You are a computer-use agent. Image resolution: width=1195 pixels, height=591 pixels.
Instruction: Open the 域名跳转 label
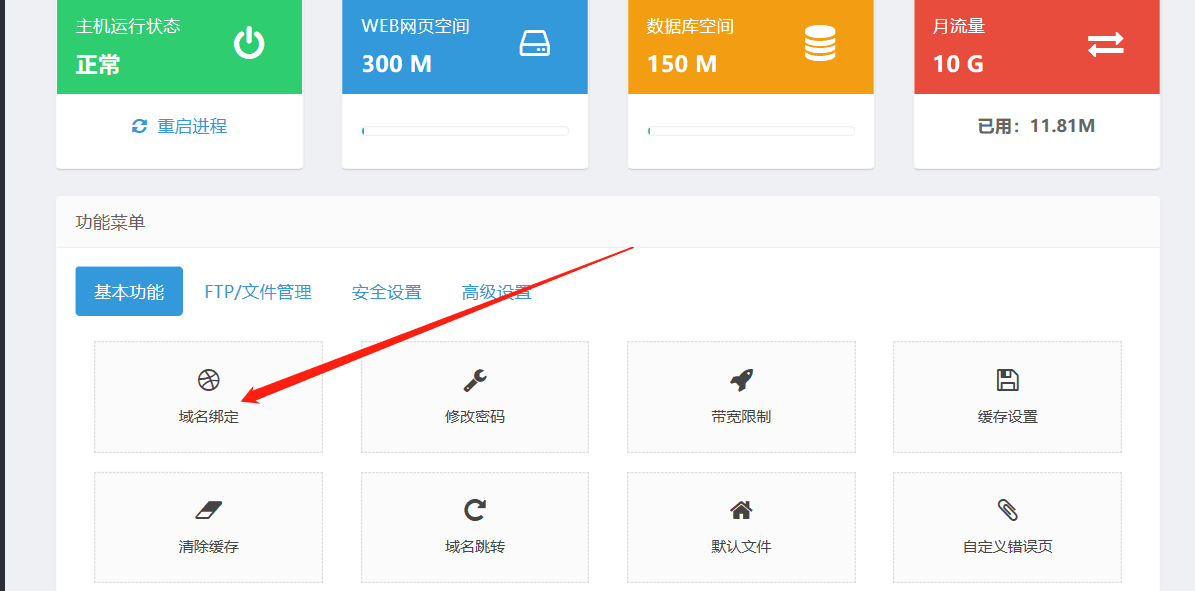[475, 547]
